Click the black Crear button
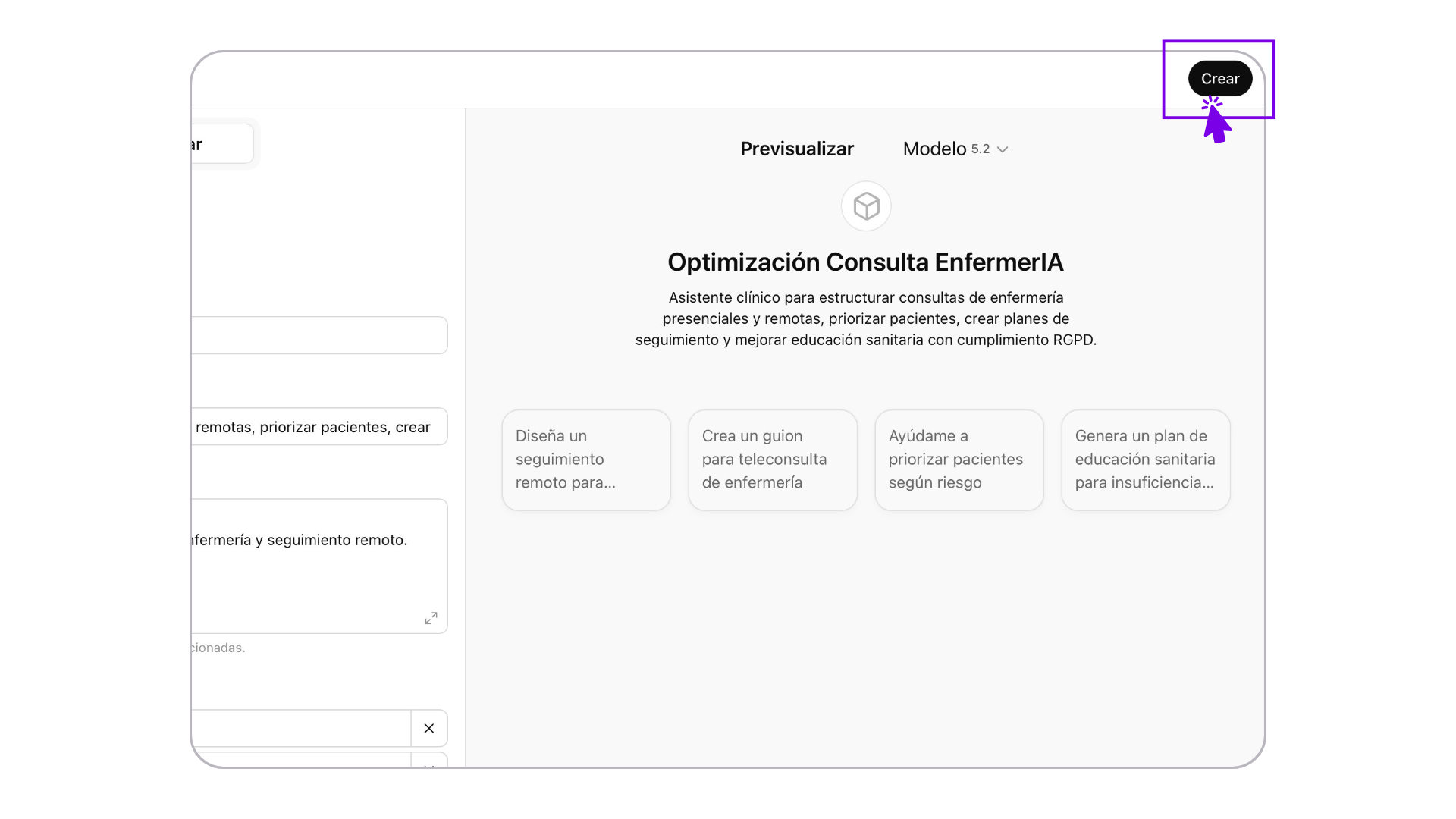Screen dimensions: 1456x819 [1219, 79]
